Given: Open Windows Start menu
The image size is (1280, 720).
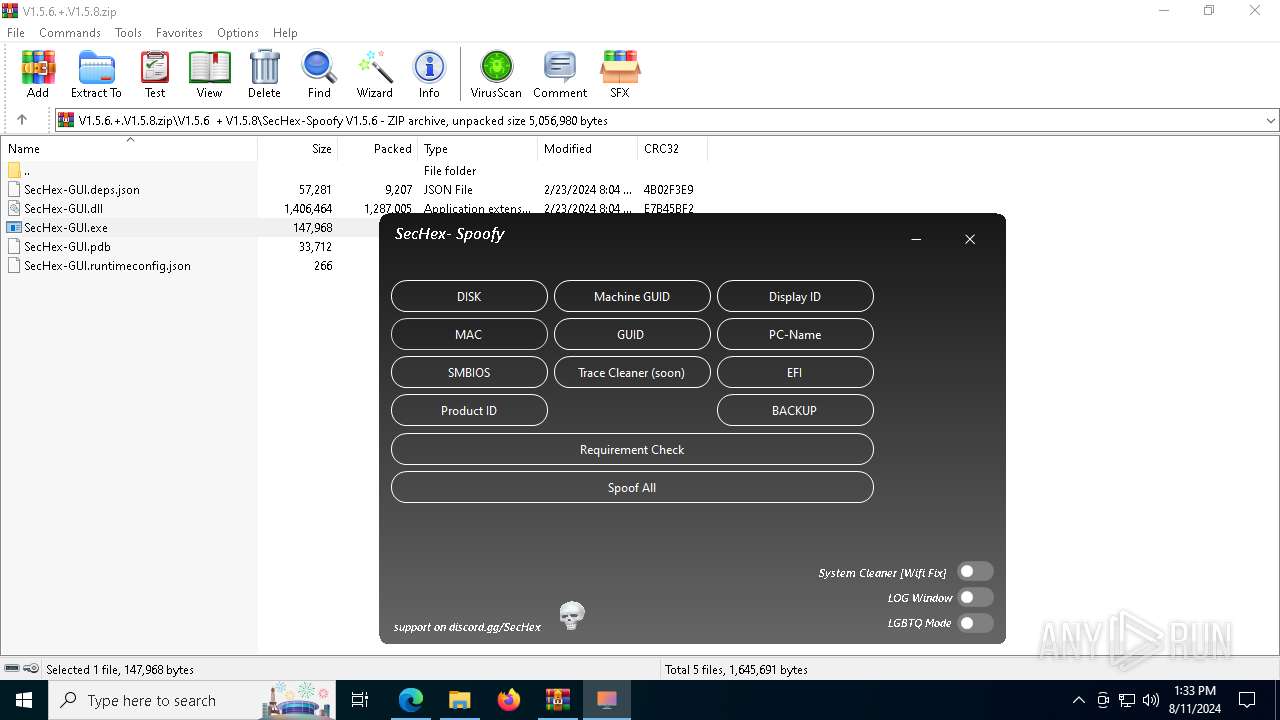Looking at the screenshot, I should pyautogui.click(x=24, y=700).
